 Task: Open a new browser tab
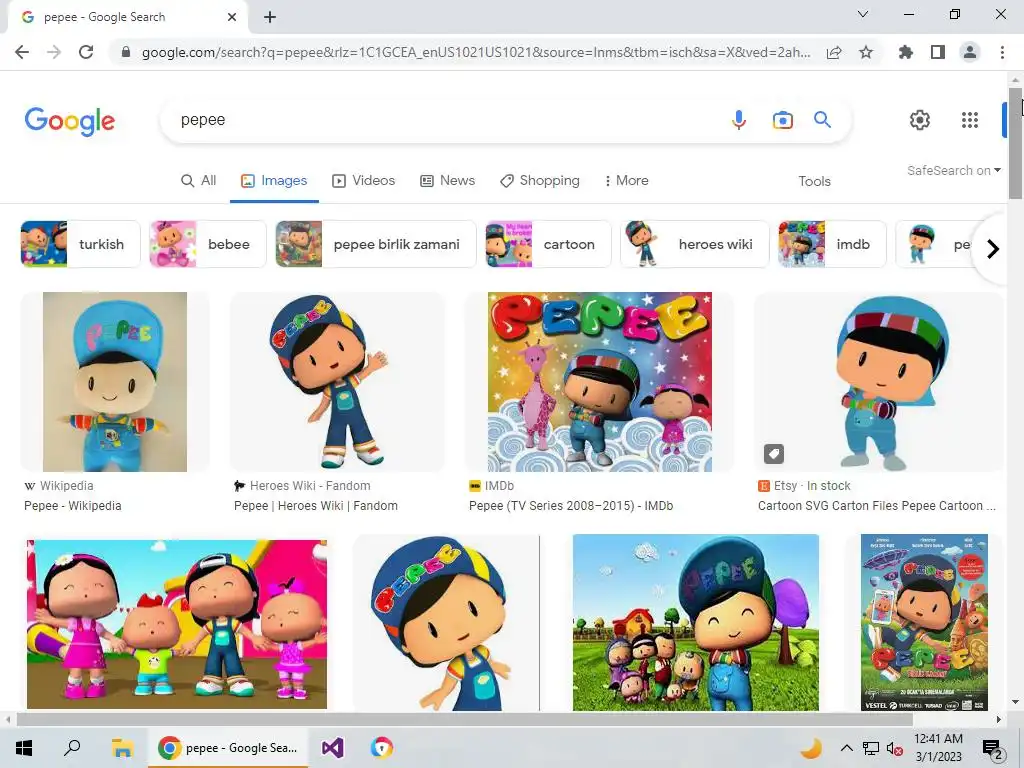point(270,17)
